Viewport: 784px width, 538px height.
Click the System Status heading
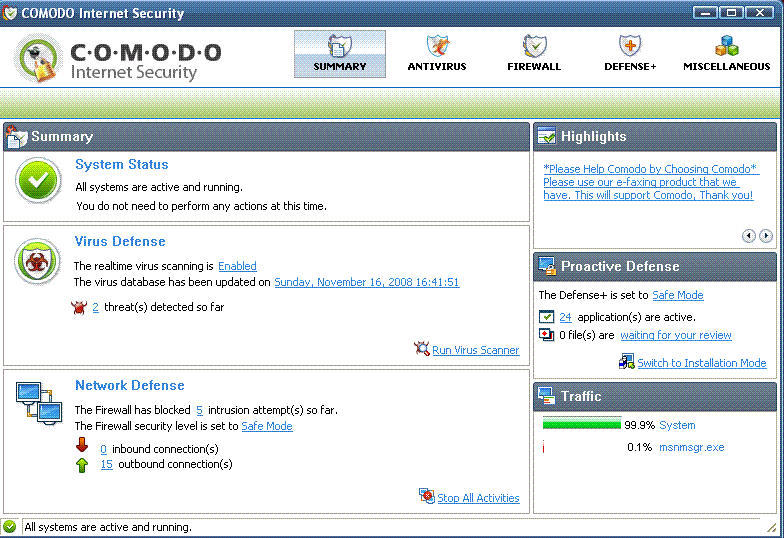pyautogui.click(x=122, y=164)
